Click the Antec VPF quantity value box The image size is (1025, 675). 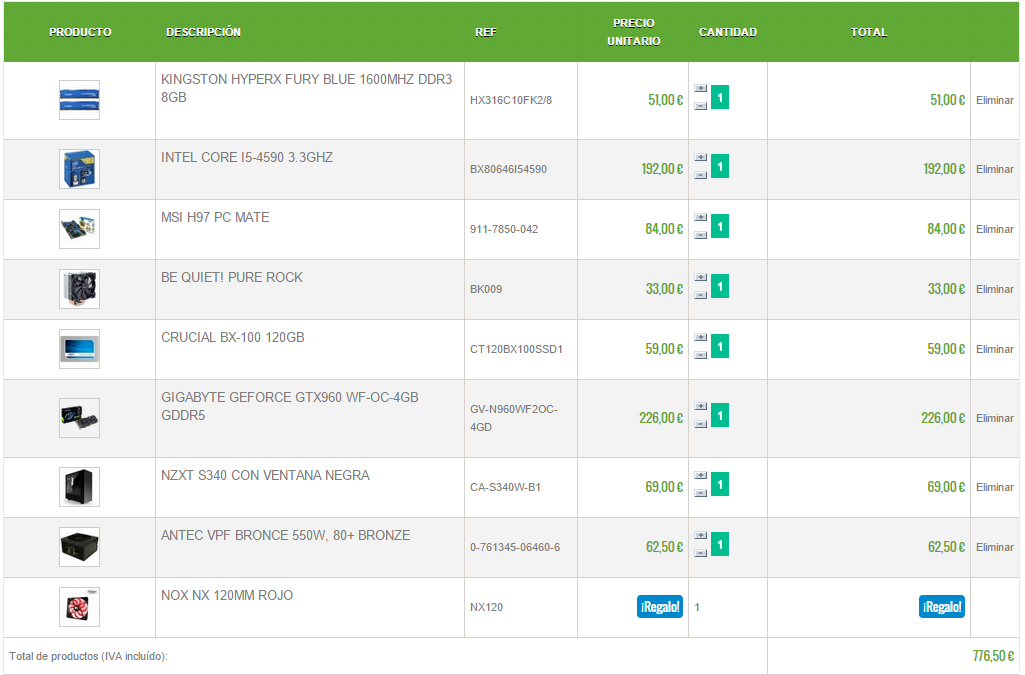pos(720,545)
